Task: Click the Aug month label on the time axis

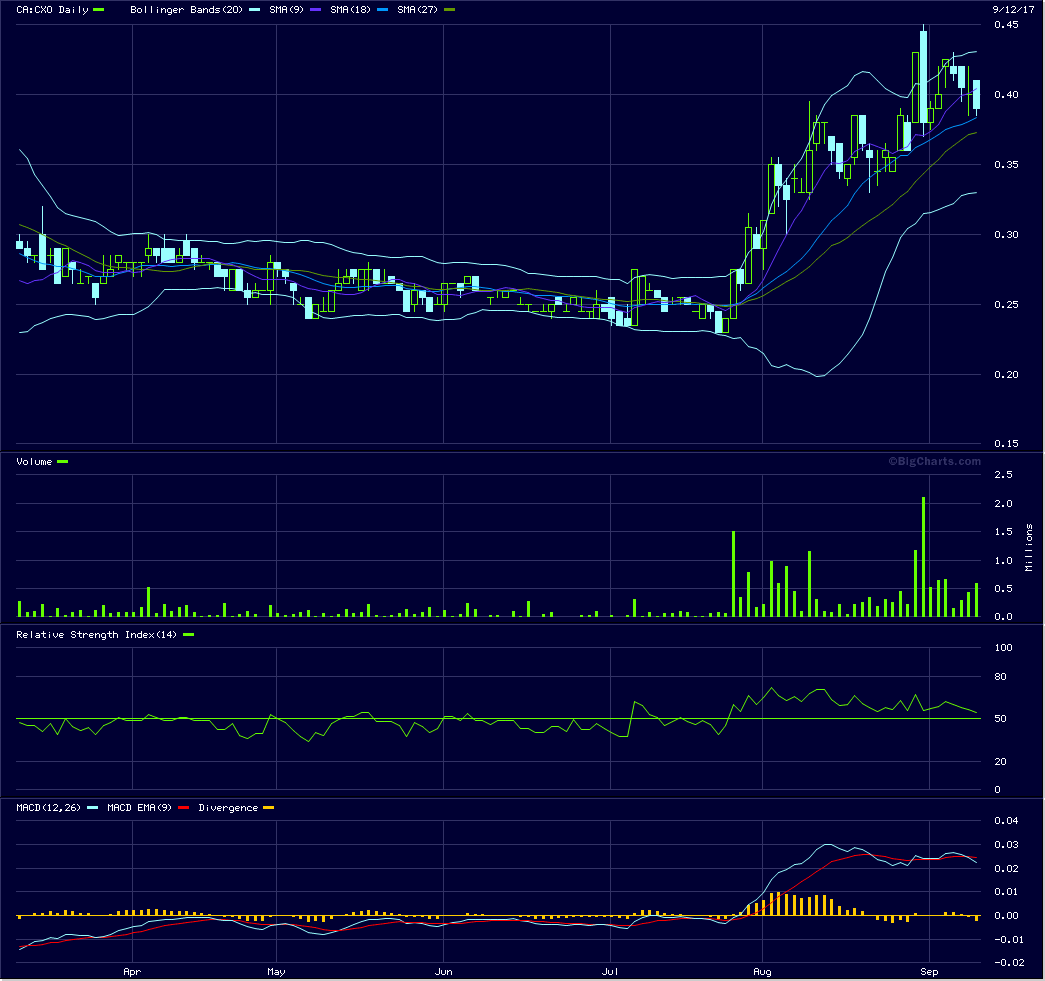Action: [x=762, y=972]
